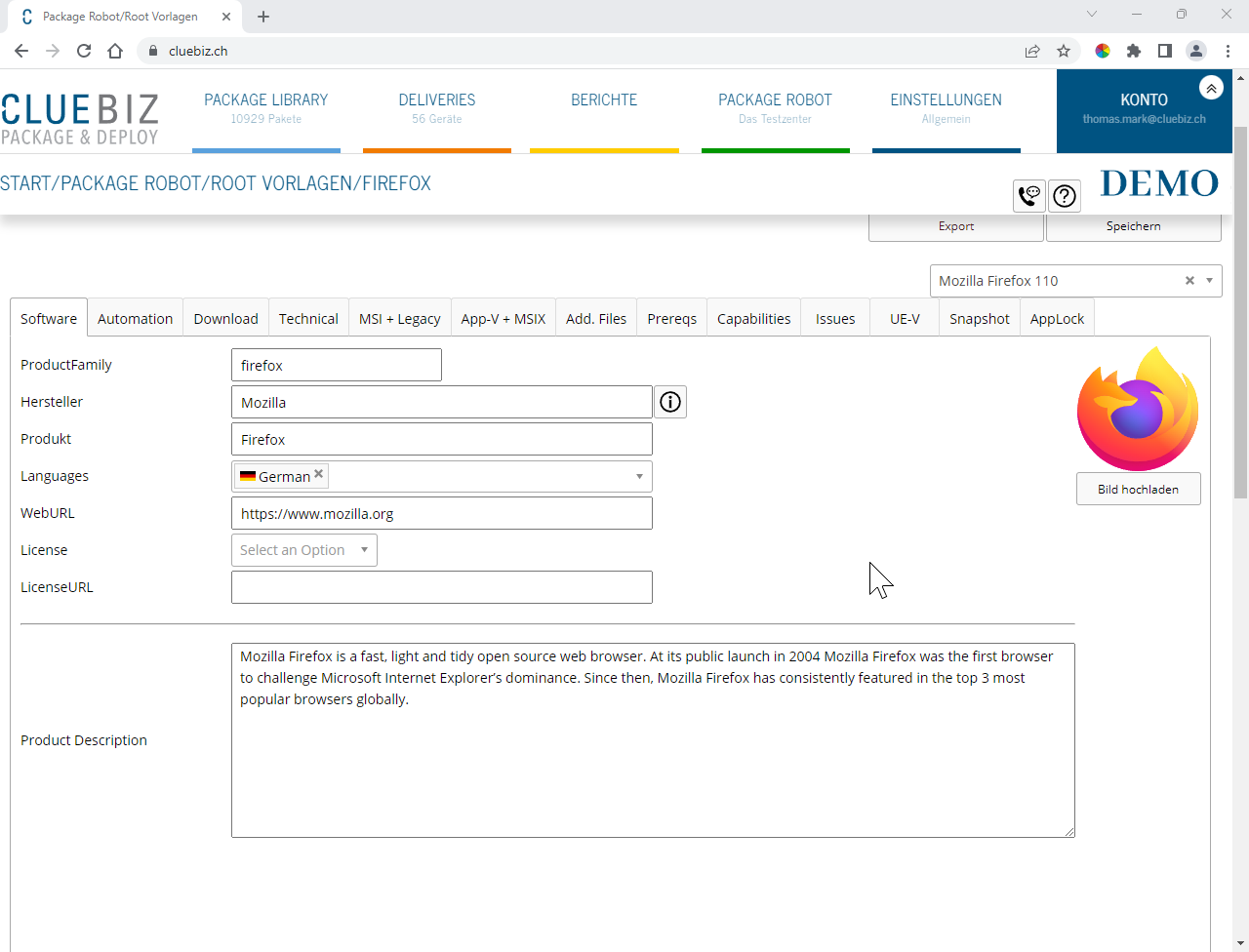This screenshot has width=1249, height=952.
Task: Click the breadcrumb path START/PACKAGE ROBOT/ROOT VORLAGEN/FIREFOX
Action: click(x=216, y=183)
